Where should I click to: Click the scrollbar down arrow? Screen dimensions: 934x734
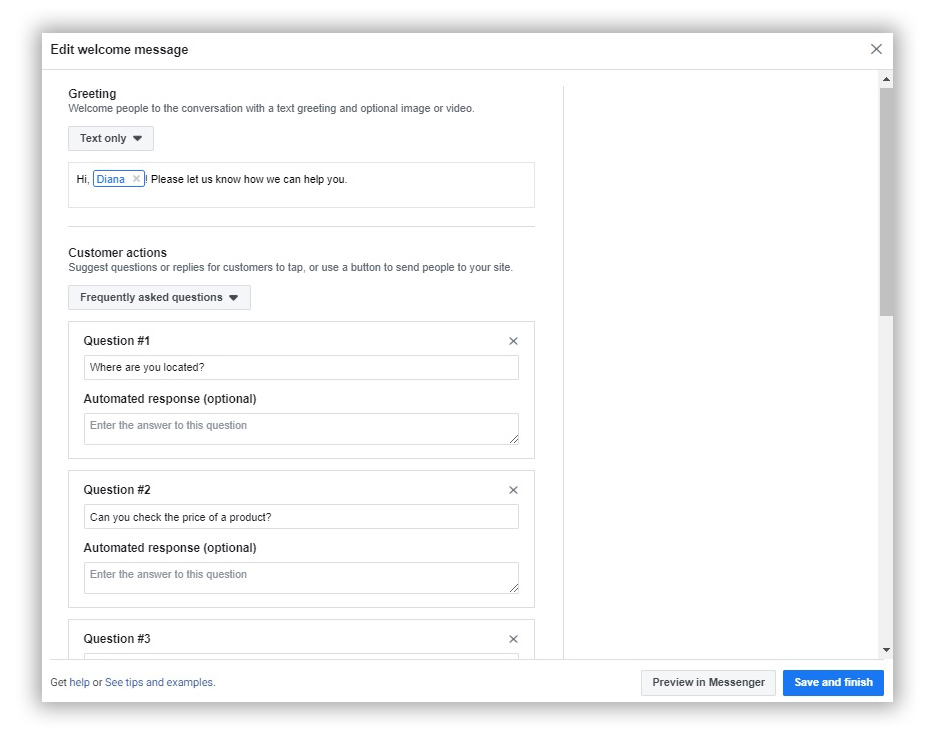click(x=886, y=650)
